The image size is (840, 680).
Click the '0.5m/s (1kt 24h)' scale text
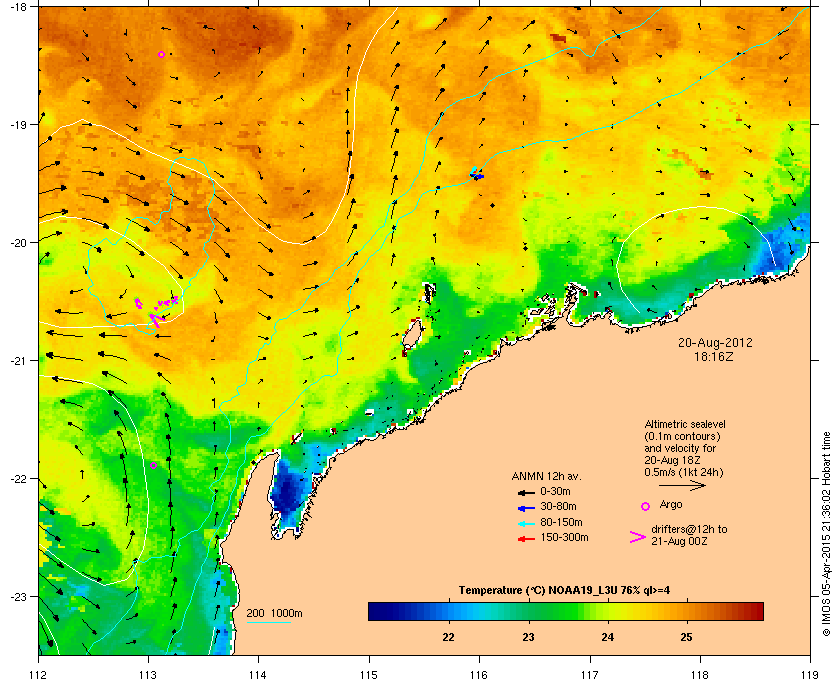tap(684, 472)
